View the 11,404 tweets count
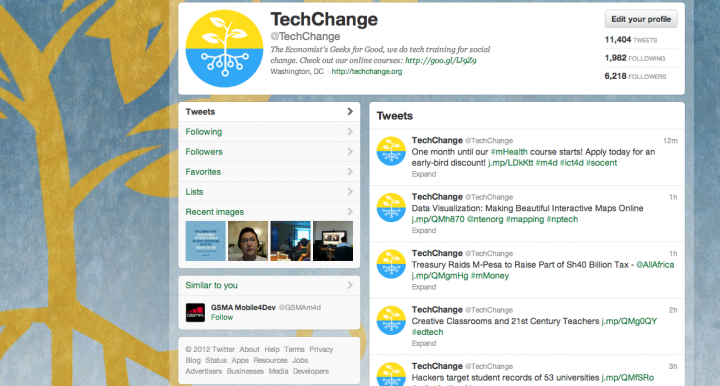Screen dimensions: 720x386 pyautogui.click(x=630, y=40)
